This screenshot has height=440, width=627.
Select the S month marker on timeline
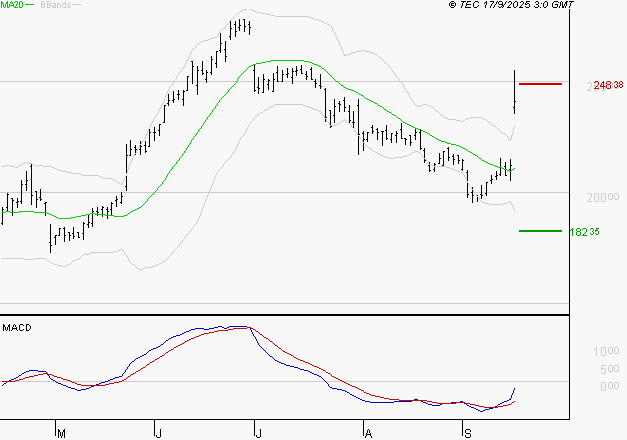[466, 433]
